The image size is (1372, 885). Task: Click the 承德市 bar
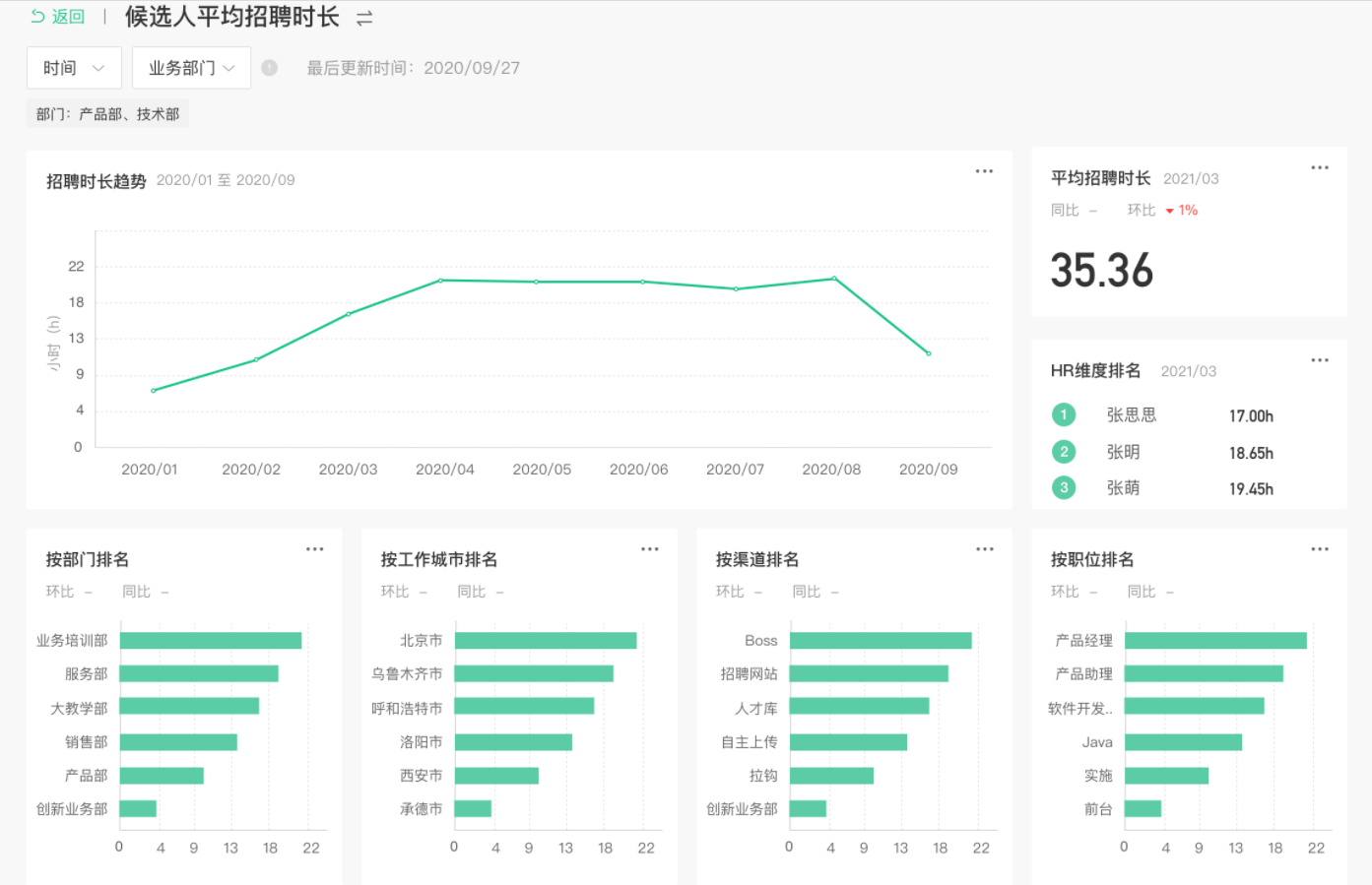(473, 808)
